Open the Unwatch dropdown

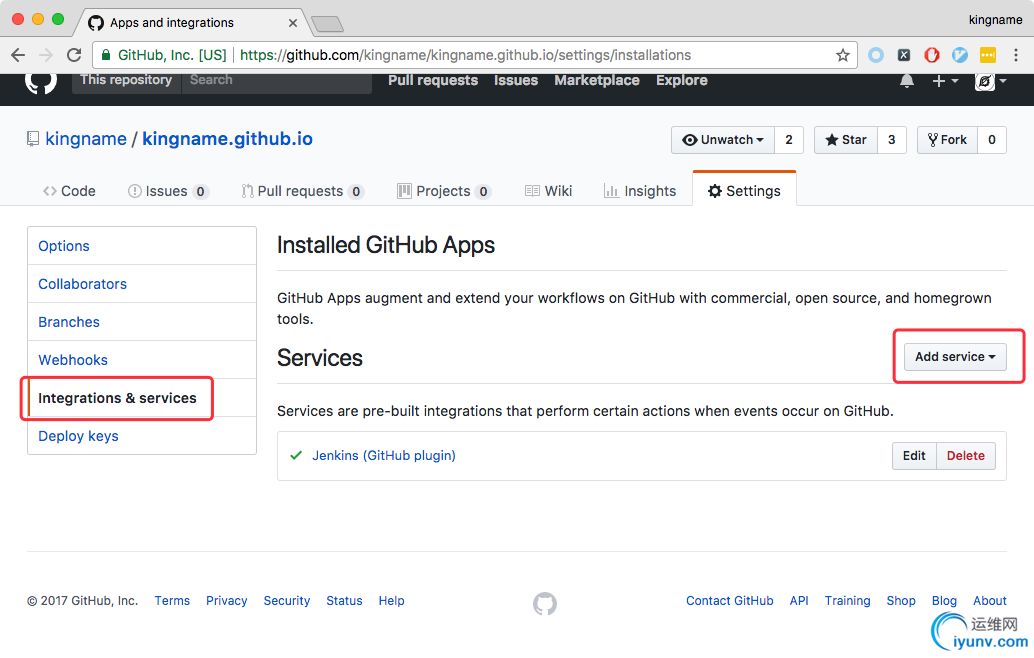coord(723,140)
